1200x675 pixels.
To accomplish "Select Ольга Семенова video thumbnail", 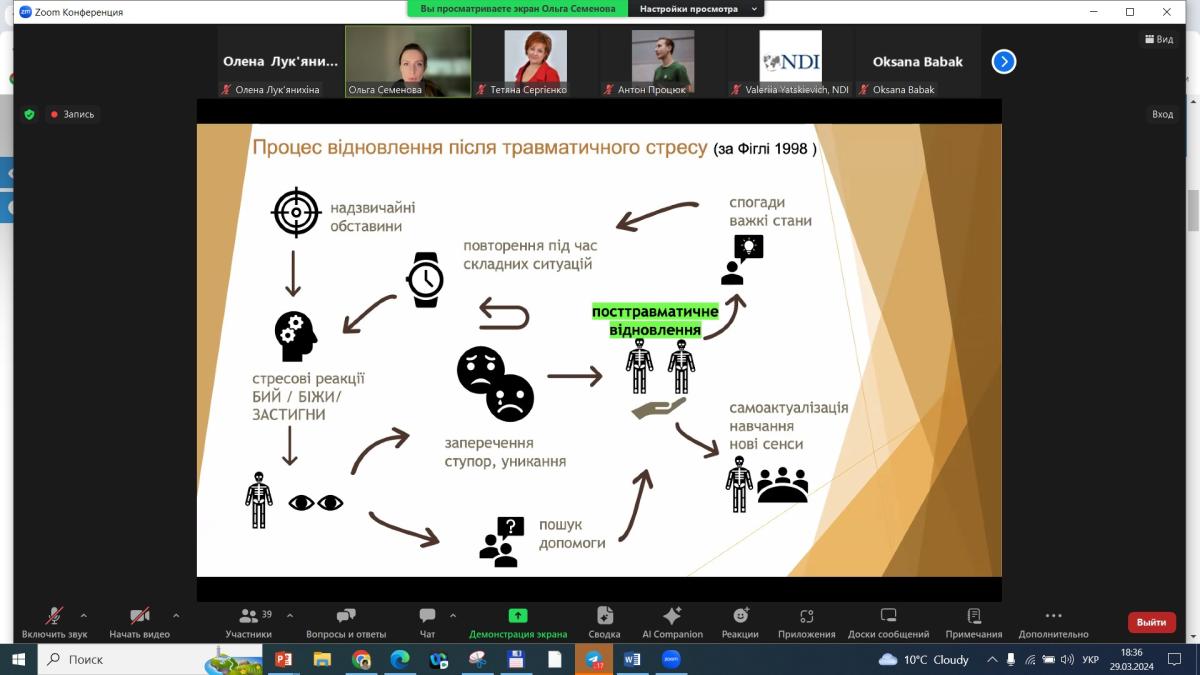I will 408,61.
